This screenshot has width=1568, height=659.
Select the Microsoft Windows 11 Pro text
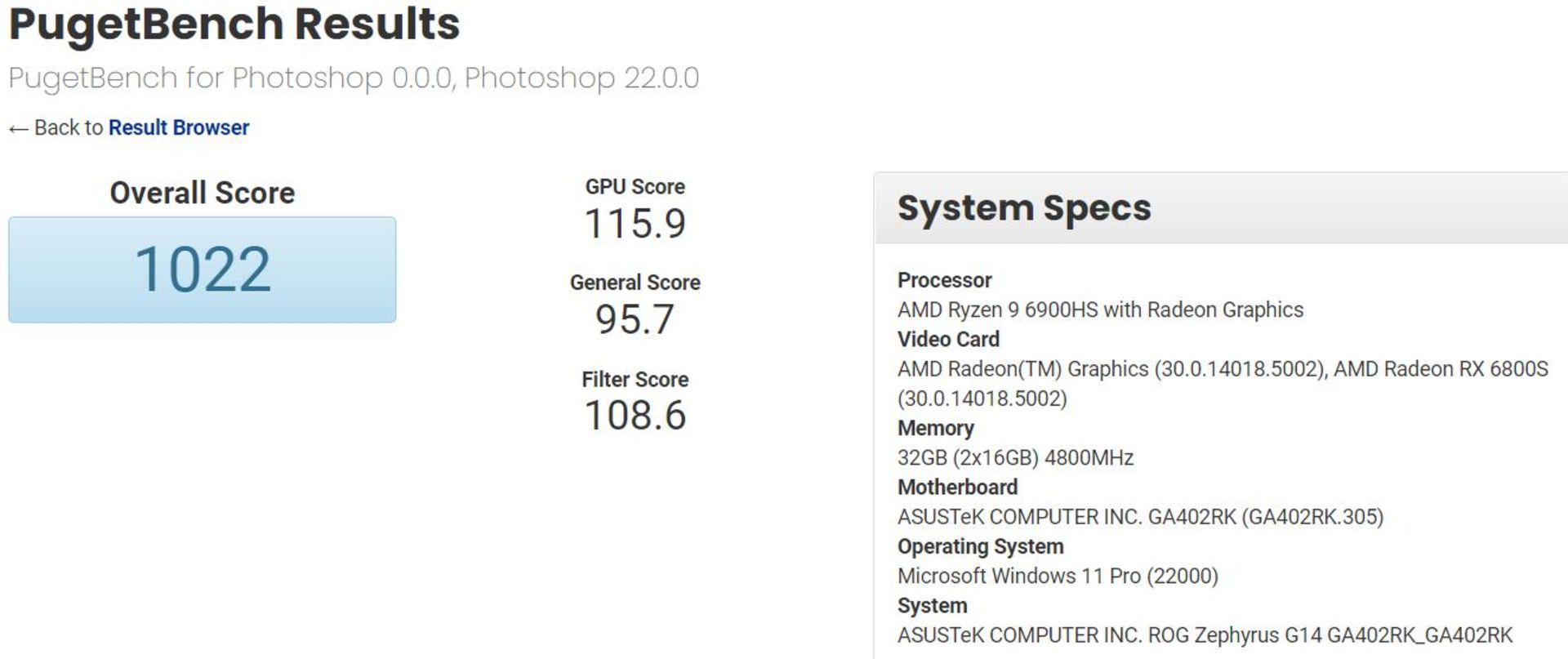(1058, 575)
